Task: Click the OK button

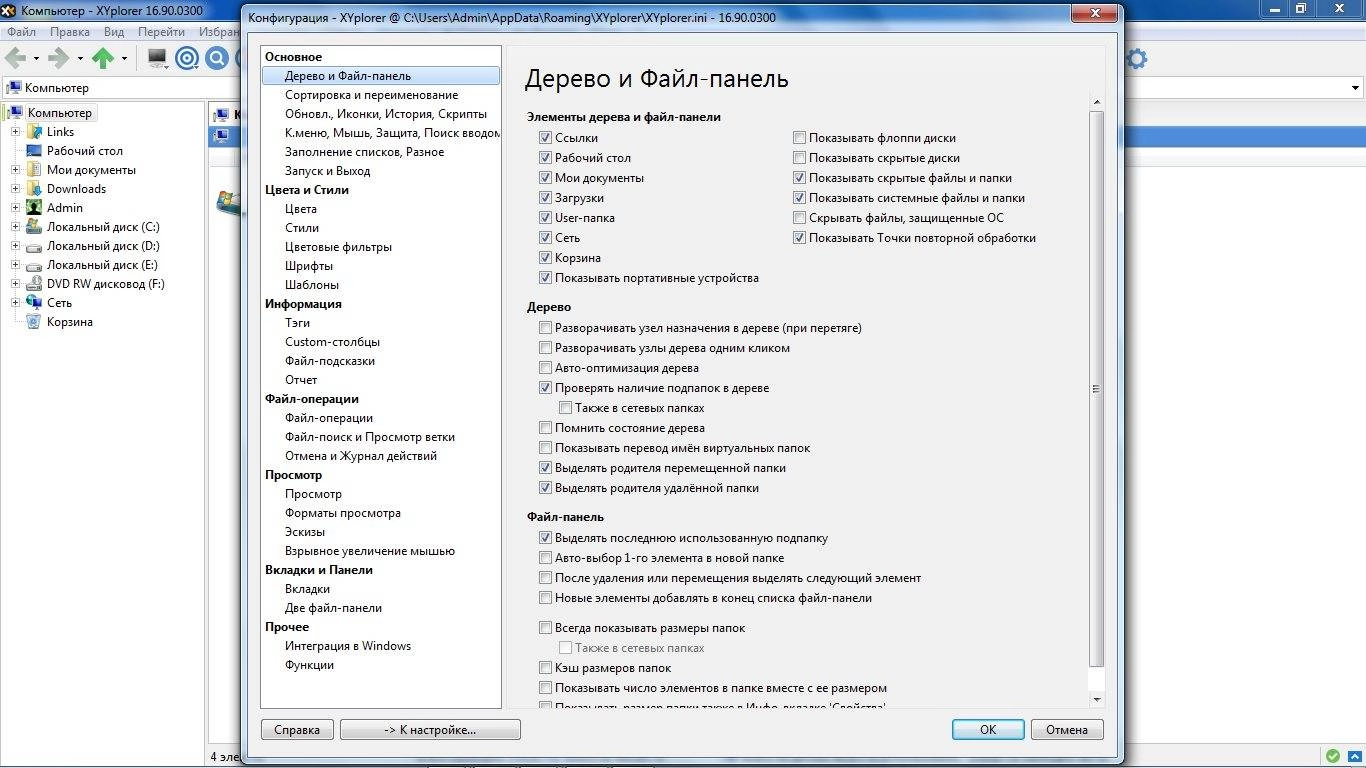Action: (988, 729)
